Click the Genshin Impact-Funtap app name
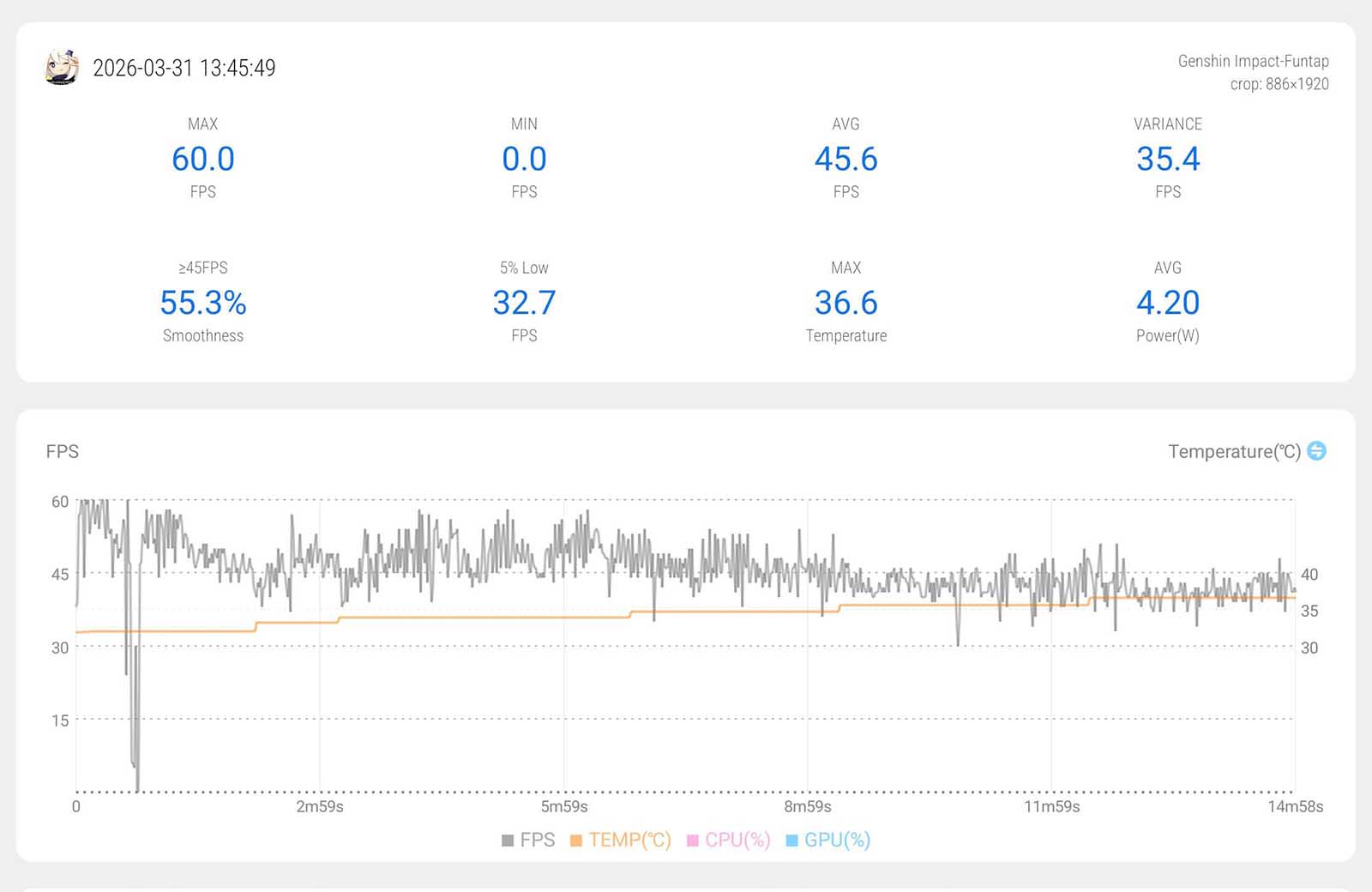 (1253, 61)
